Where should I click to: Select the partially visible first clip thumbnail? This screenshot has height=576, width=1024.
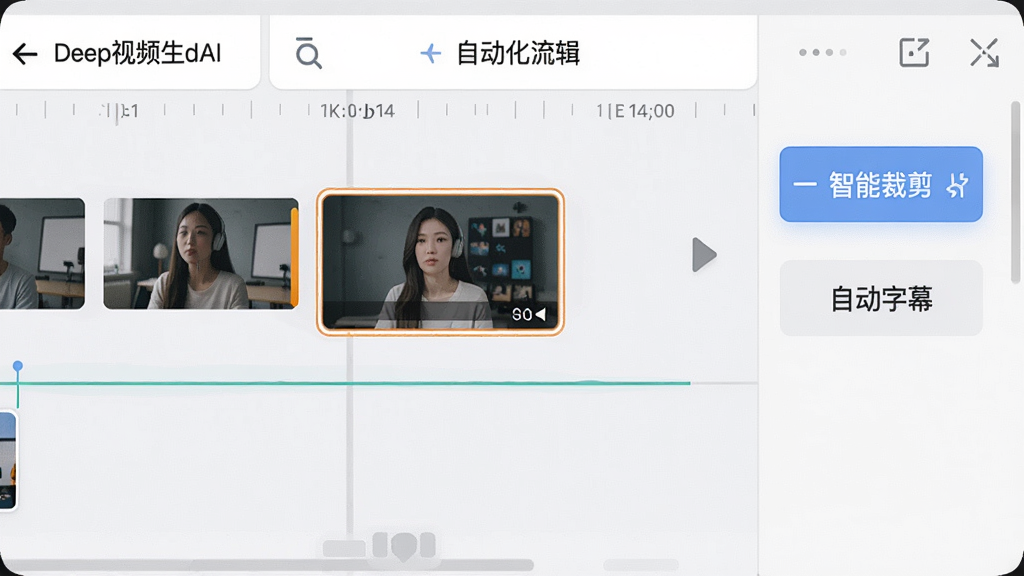[42, 253]
